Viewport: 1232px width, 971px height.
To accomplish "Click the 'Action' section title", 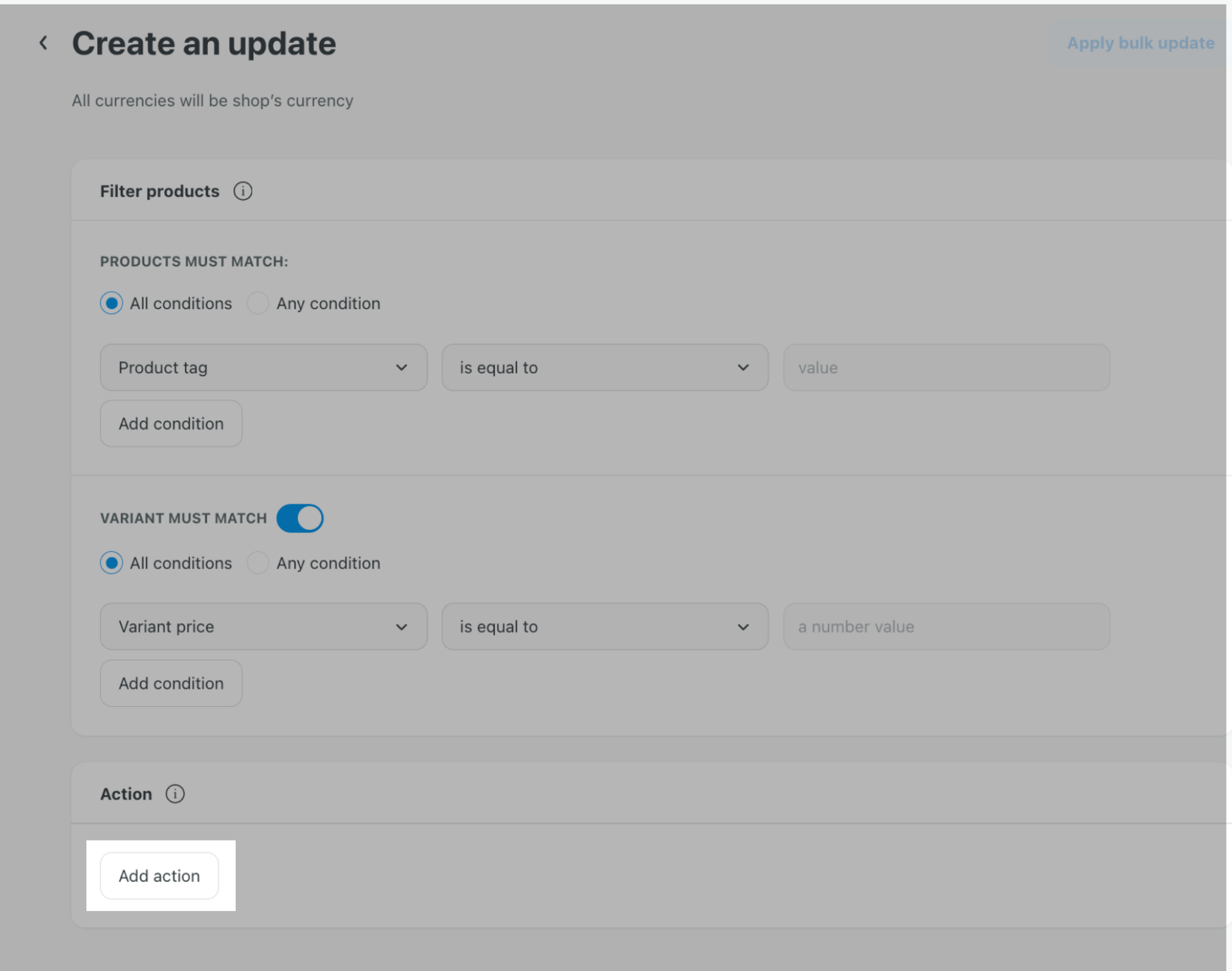I will [x=126, y=794].
